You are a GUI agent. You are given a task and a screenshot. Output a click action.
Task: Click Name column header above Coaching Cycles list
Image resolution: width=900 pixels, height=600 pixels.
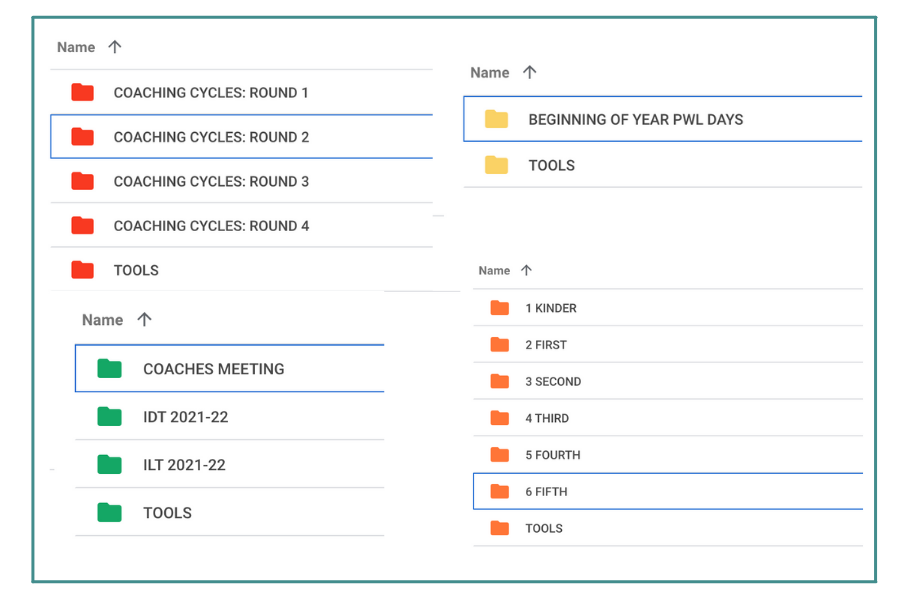point(76,47)
